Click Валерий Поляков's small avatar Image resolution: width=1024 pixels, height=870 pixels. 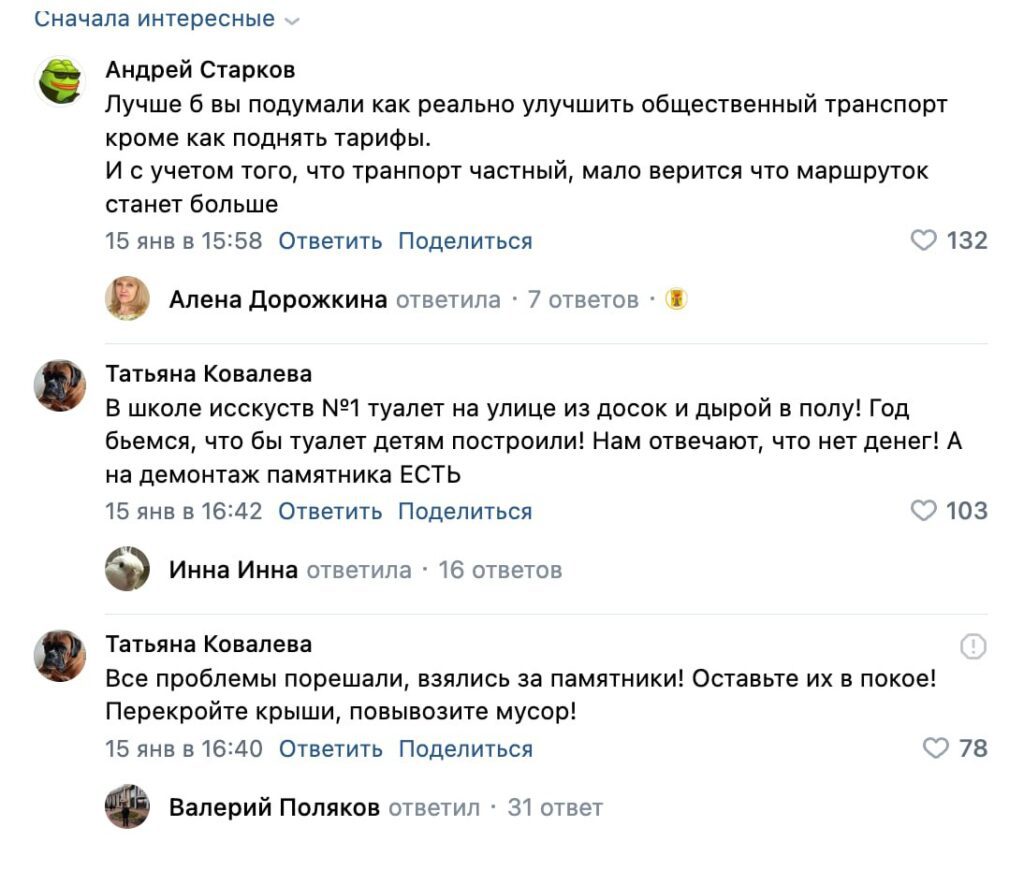point(128,807)
